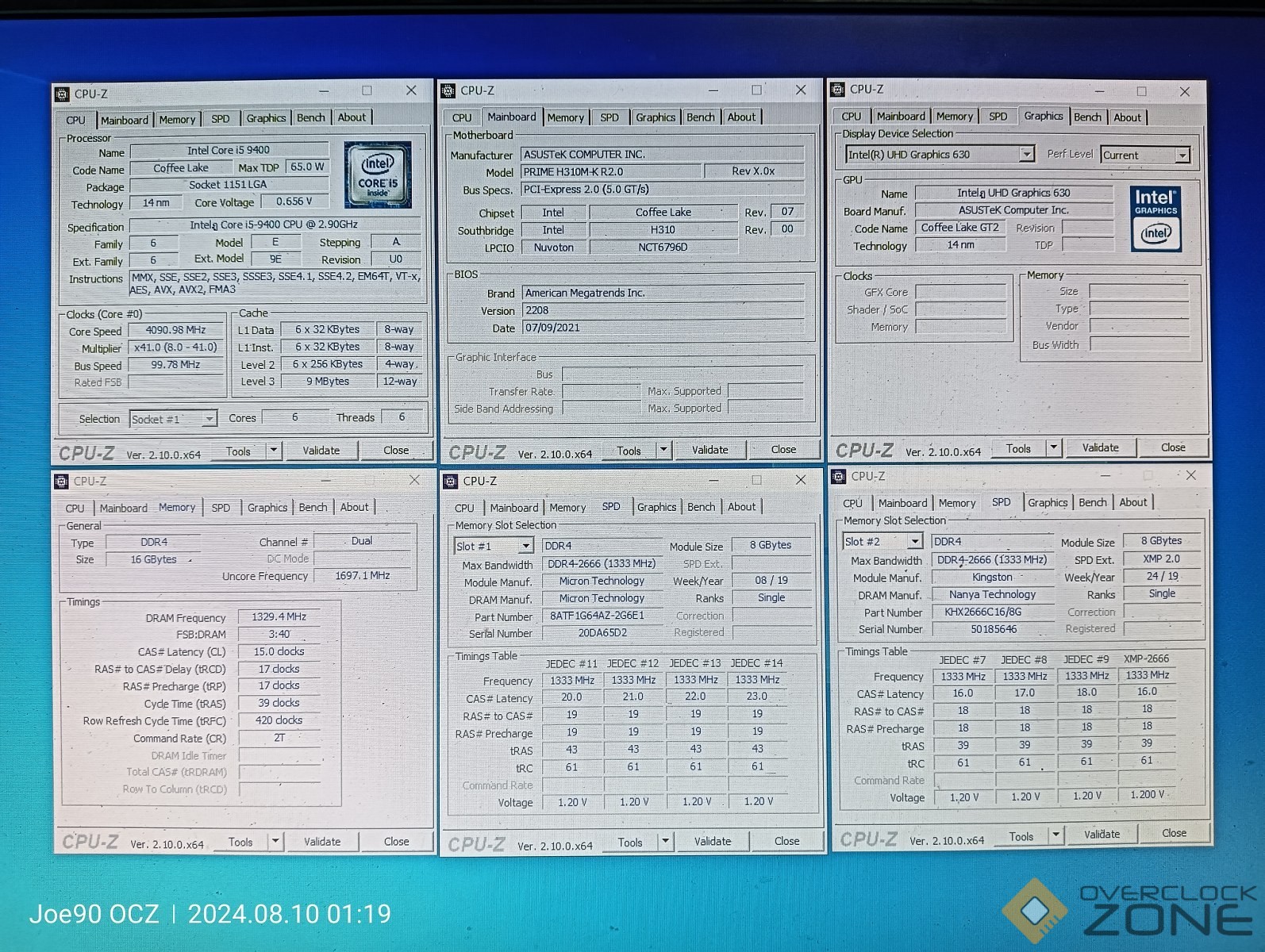Click the CPU-Z app icon in the Motherboard window title bar
Screen dimensions: 1265x952
click(x=448, y=91)
